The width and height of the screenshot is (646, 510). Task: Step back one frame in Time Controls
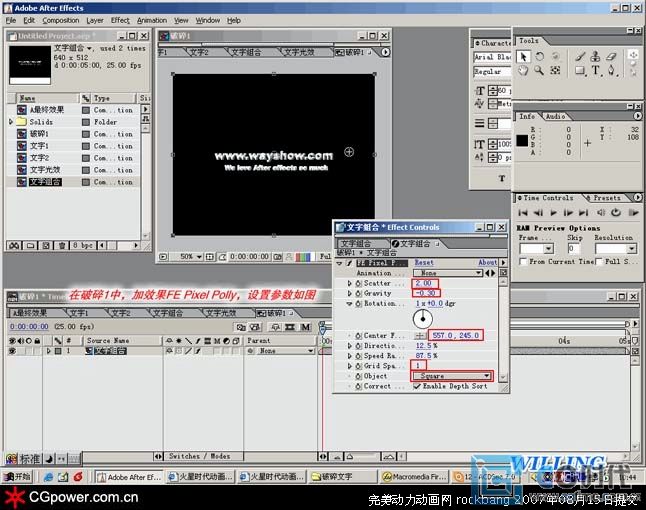538,213
